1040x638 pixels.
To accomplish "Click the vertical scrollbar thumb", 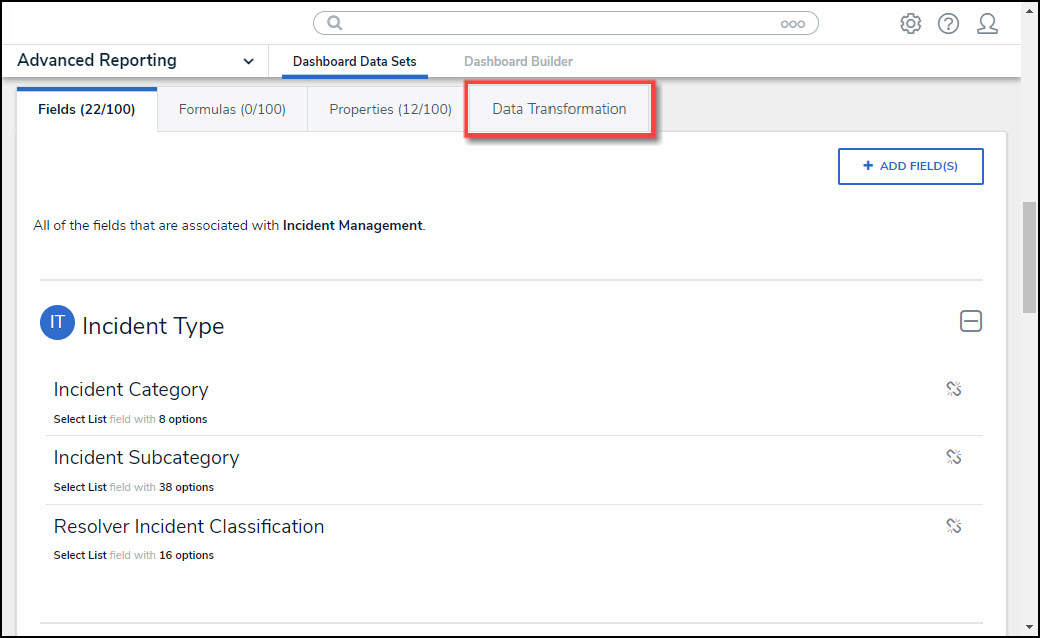I will tap(1029, 260).
